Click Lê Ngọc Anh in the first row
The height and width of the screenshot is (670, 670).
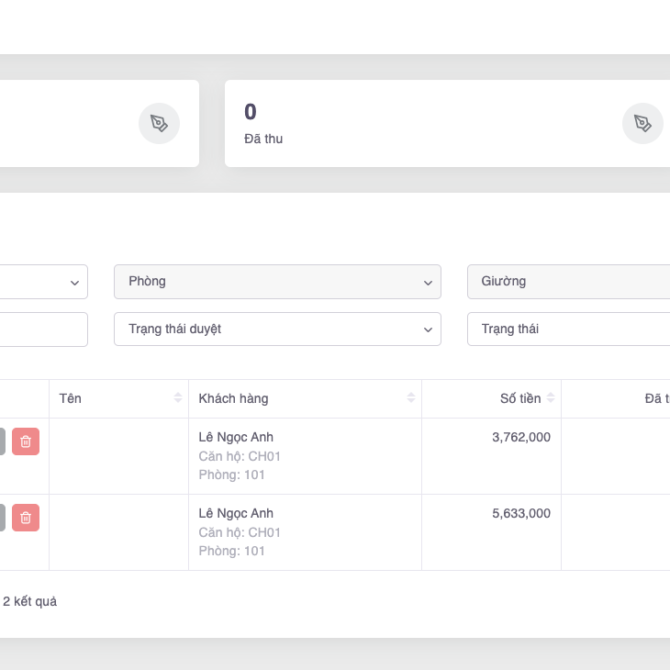coord(236,437)
